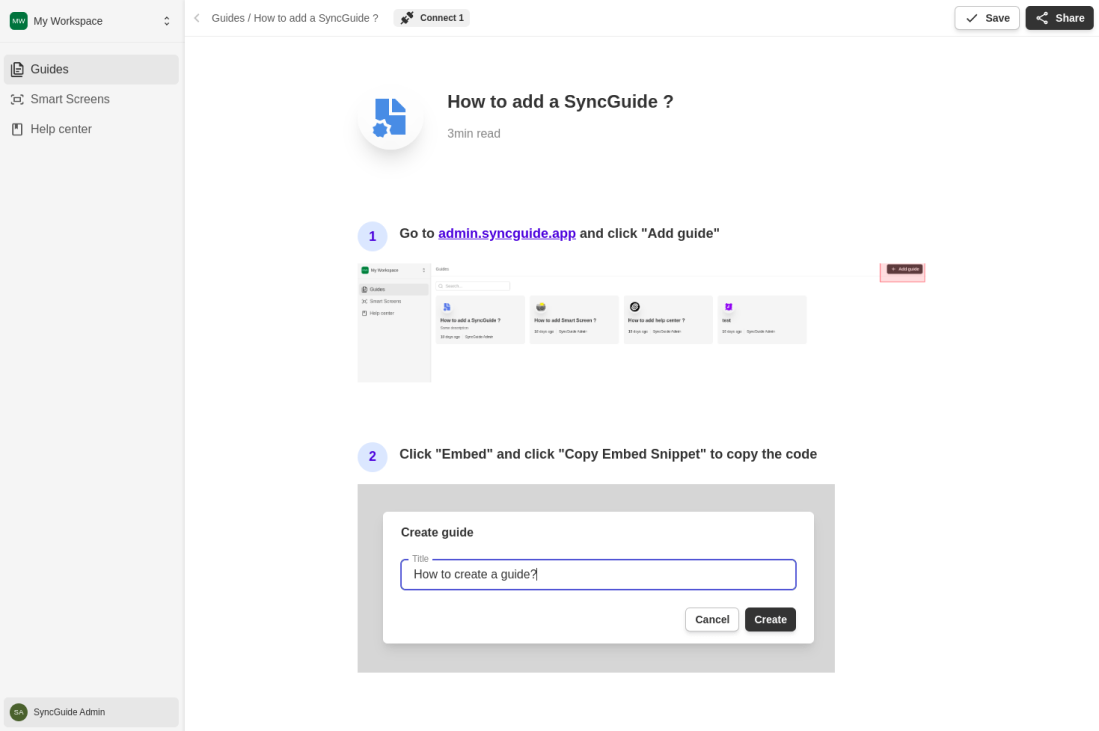1099x731 pixels.
Task: Click the share icon on the Share button
Action: tap(1042, 18)
